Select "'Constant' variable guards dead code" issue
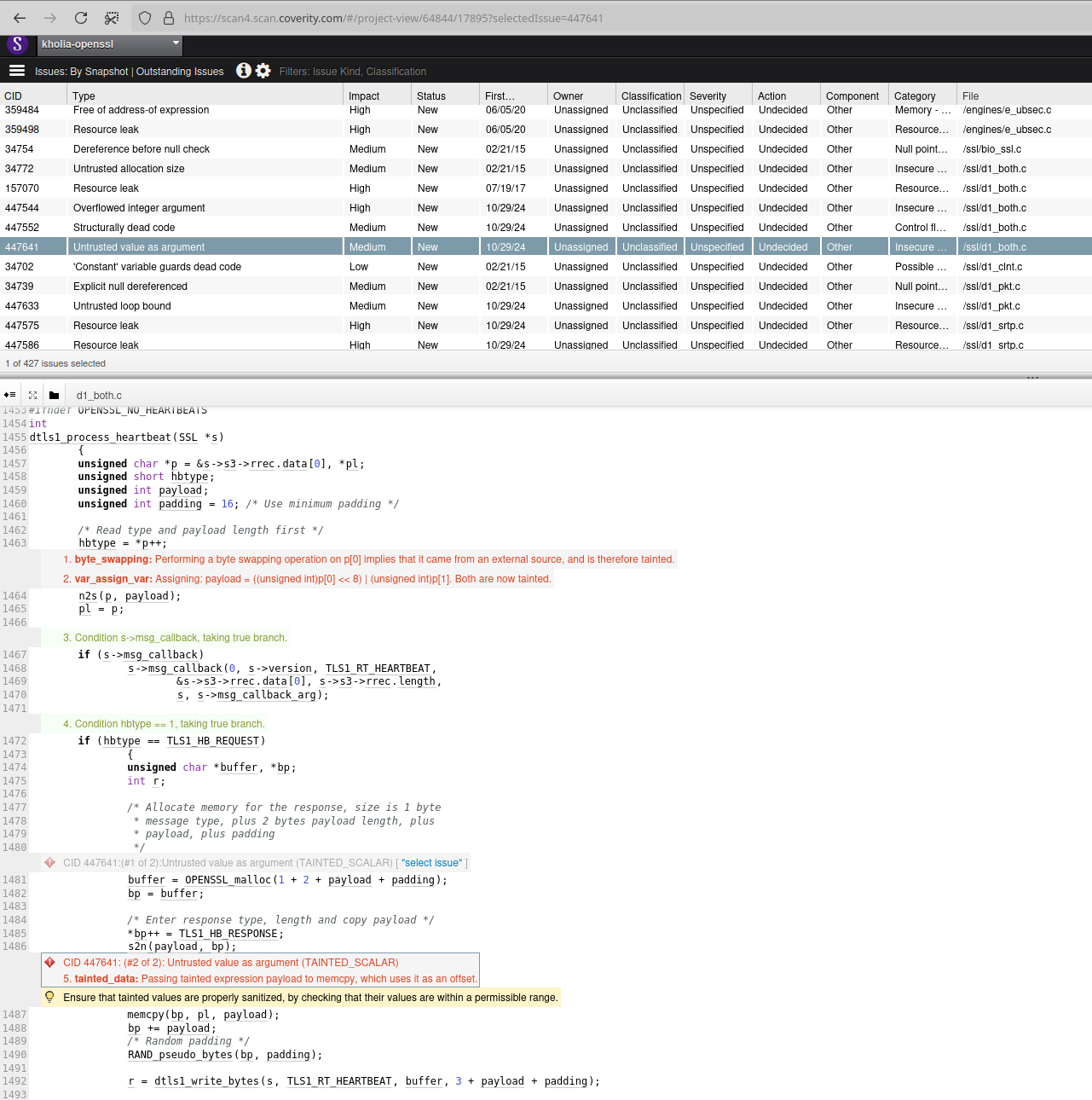The width and height of the screenshot is (1092, 1100). [546, 267]
